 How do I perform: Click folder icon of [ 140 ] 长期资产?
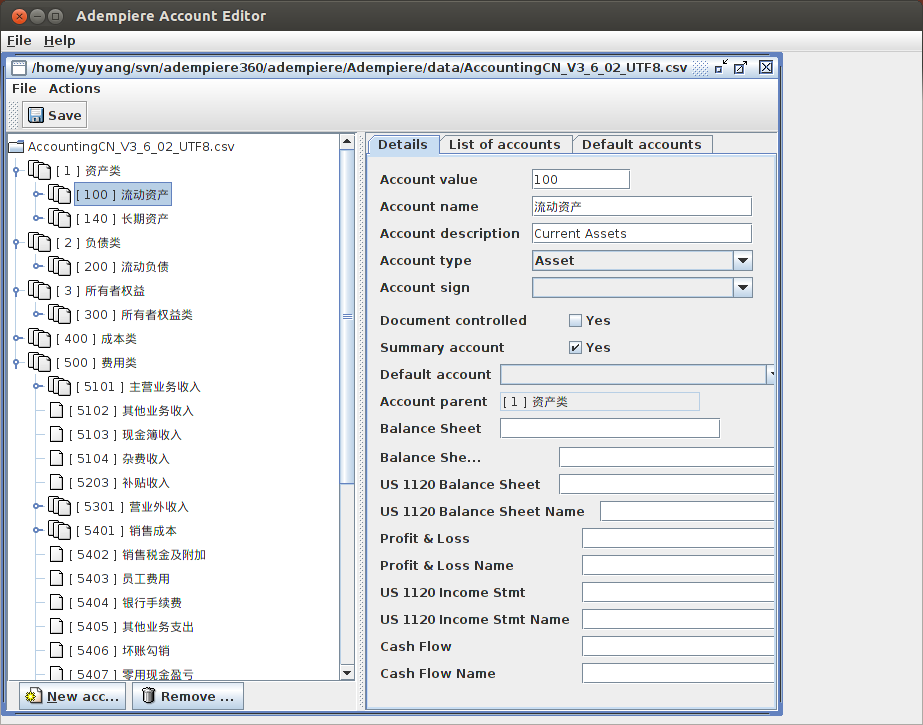coord(59,218)
